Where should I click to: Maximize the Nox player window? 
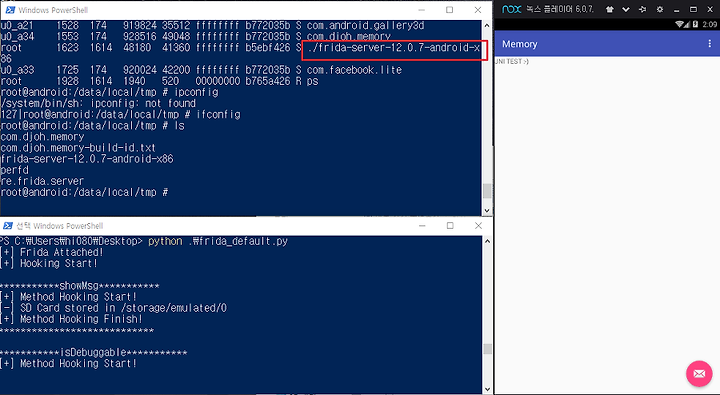pyautogui.click(x=693, y=9)
